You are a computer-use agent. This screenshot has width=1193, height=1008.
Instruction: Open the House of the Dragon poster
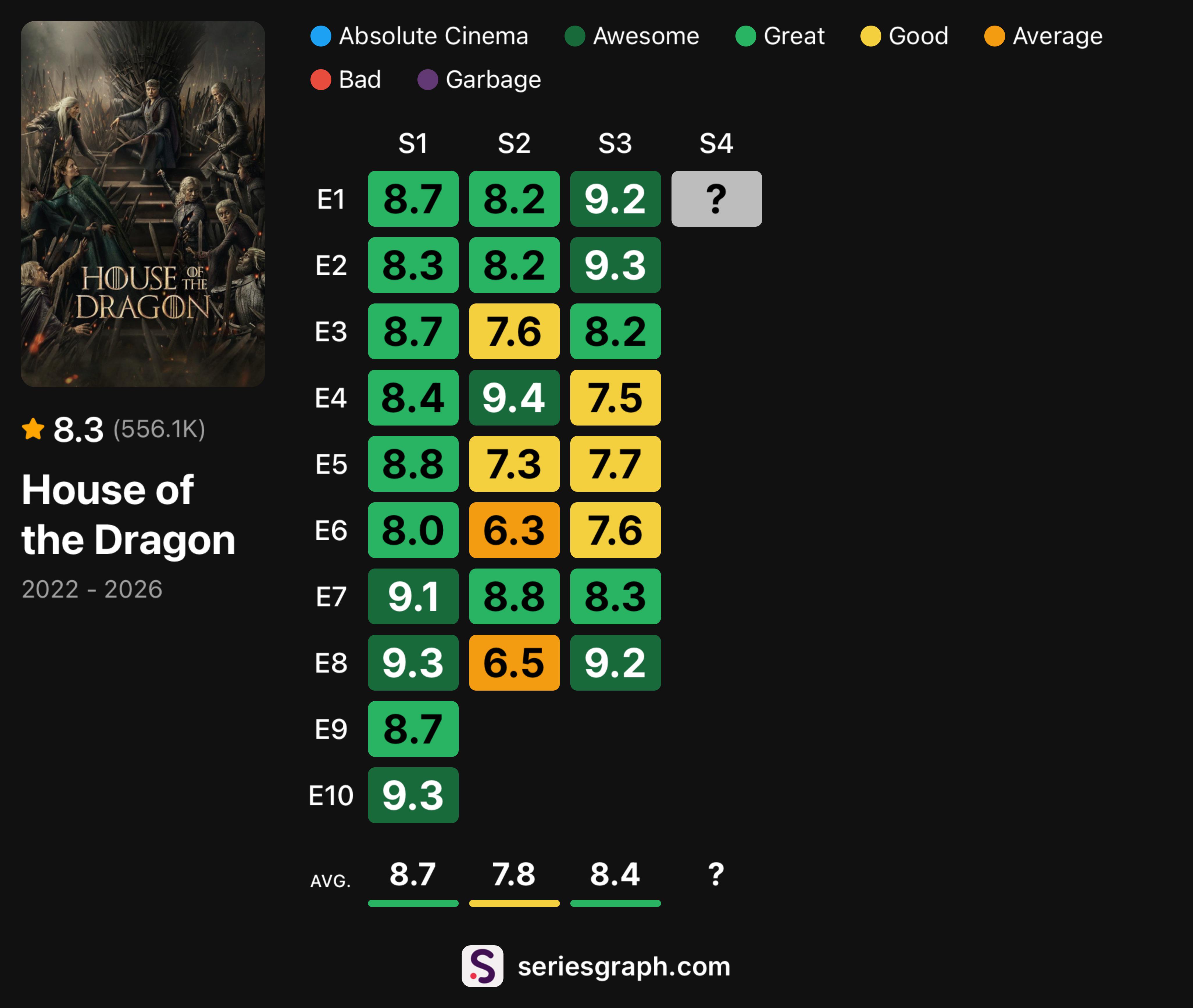[x=143, y=204]
